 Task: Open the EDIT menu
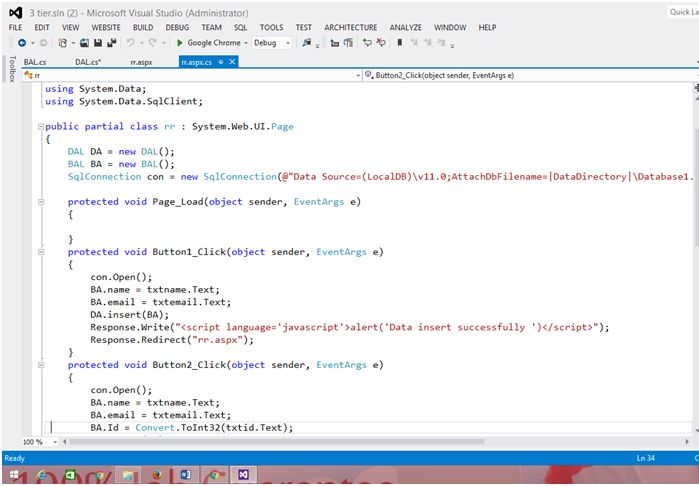pyautogui.click(x=42, y=28)
